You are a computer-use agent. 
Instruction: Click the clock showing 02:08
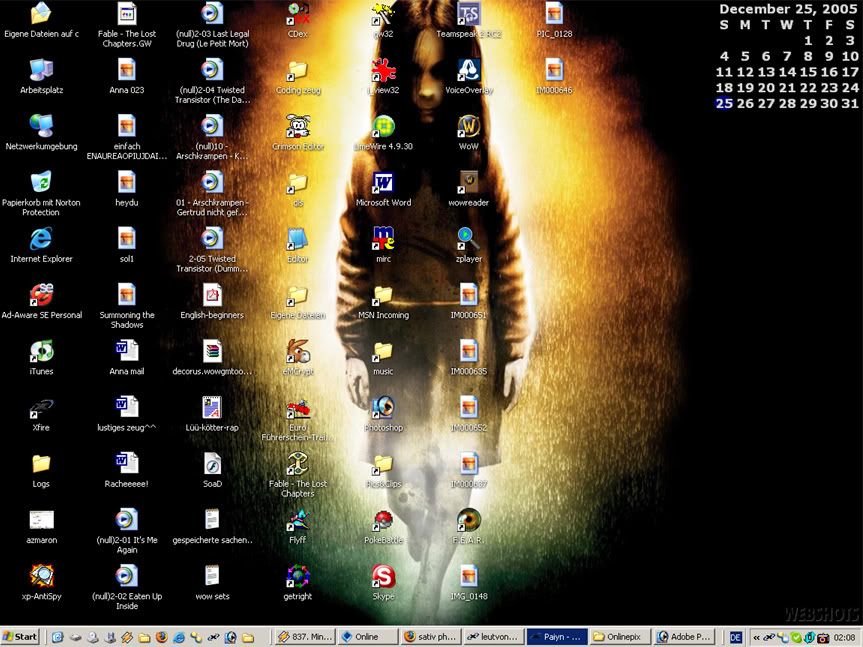tap(845, 637)
